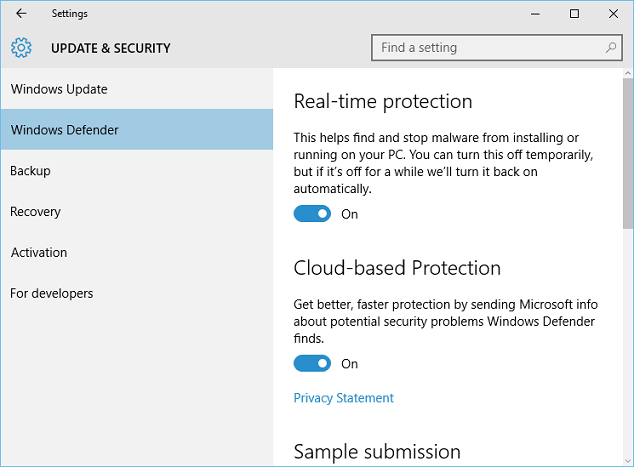Click scrollbar down arrow
This screenshot has height=467, width=634.
[x=628, y=461]
